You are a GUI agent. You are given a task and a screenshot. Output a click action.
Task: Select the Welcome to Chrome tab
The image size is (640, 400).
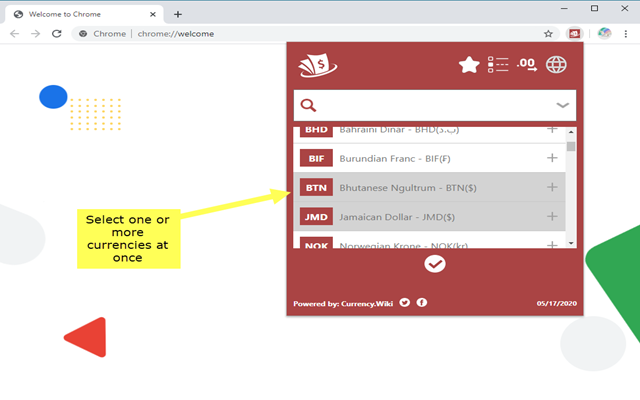tap(84, 14)
